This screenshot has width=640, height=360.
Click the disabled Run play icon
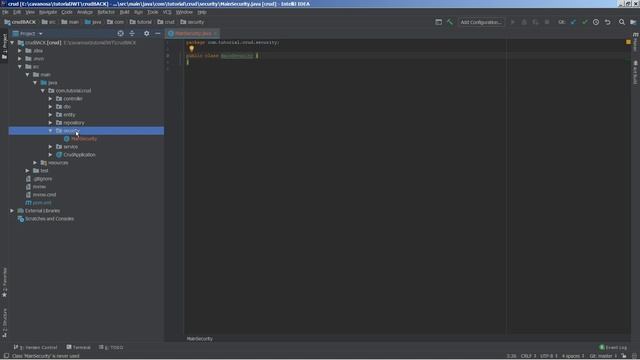coord(512,22)
